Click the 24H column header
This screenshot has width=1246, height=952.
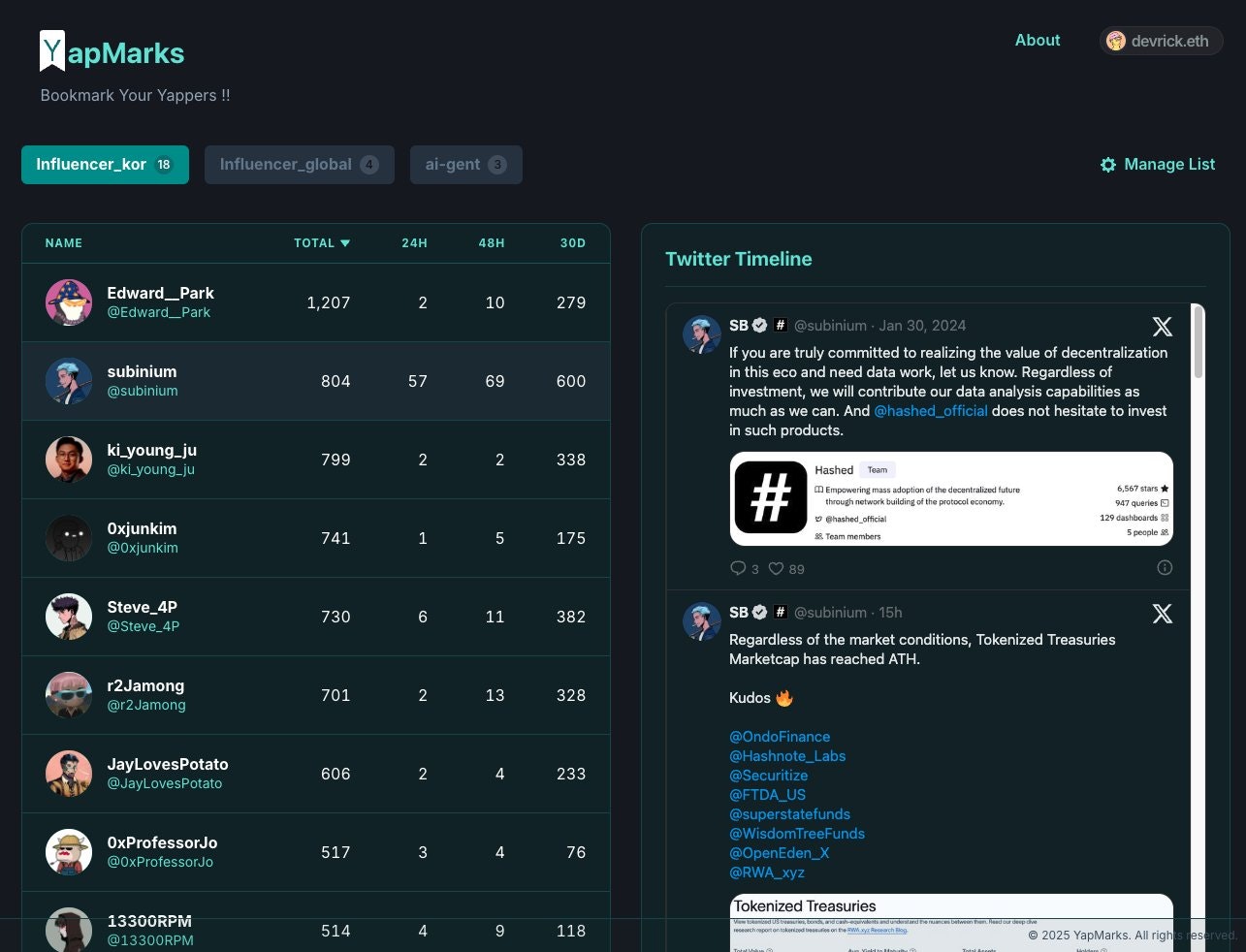(x=415, y=243)
